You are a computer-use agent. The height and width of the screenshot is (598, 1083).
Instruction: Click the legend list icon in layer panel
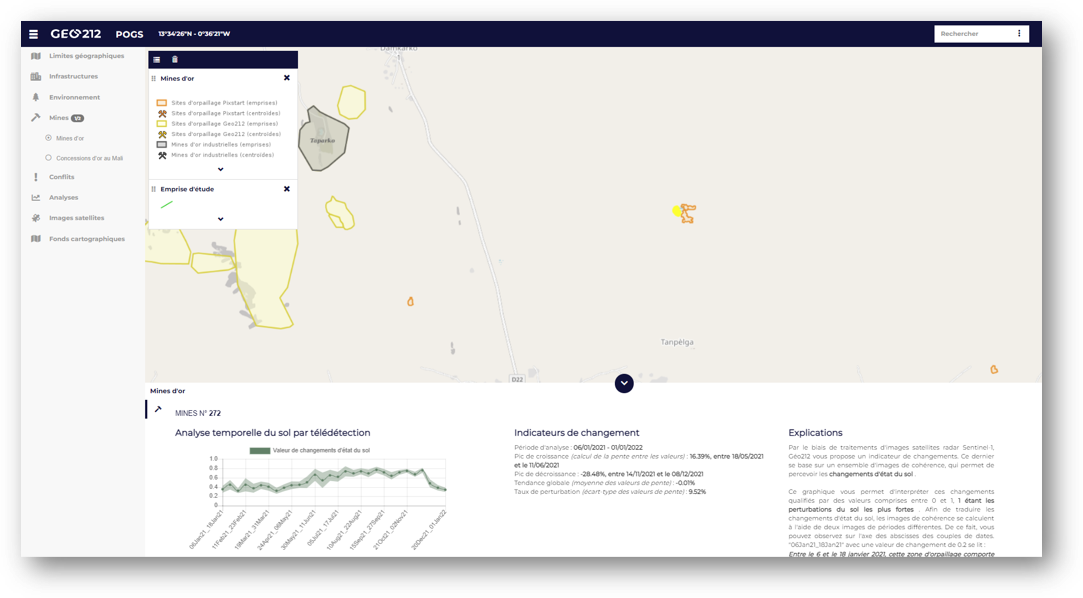[x=157, y=60]
